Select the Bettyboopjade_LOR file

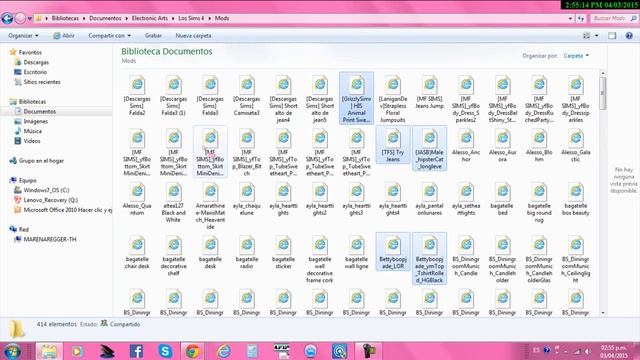(x=393, y=251)
